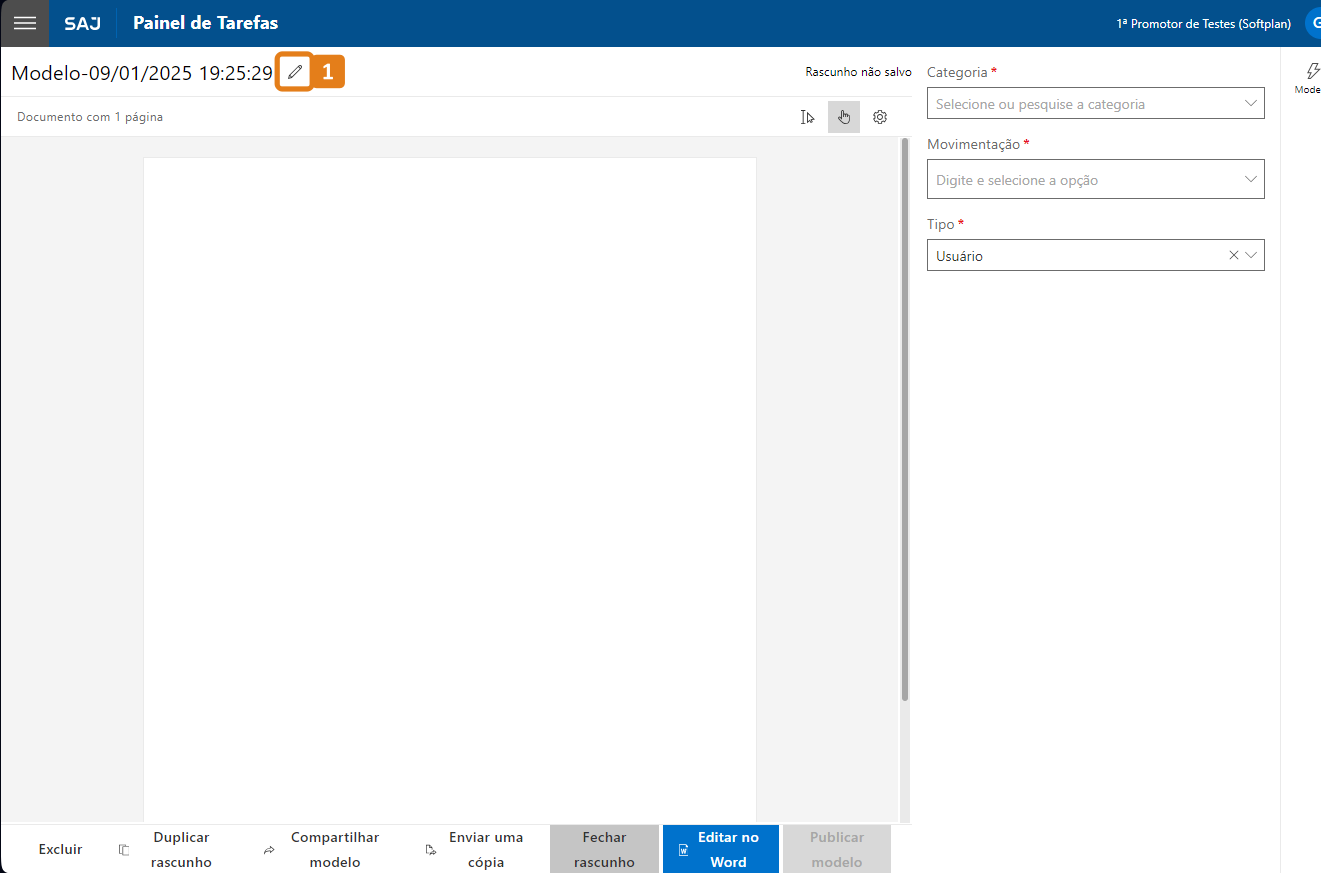
Task: Clear the Usuário value with the X
Action: [1234, 255]
